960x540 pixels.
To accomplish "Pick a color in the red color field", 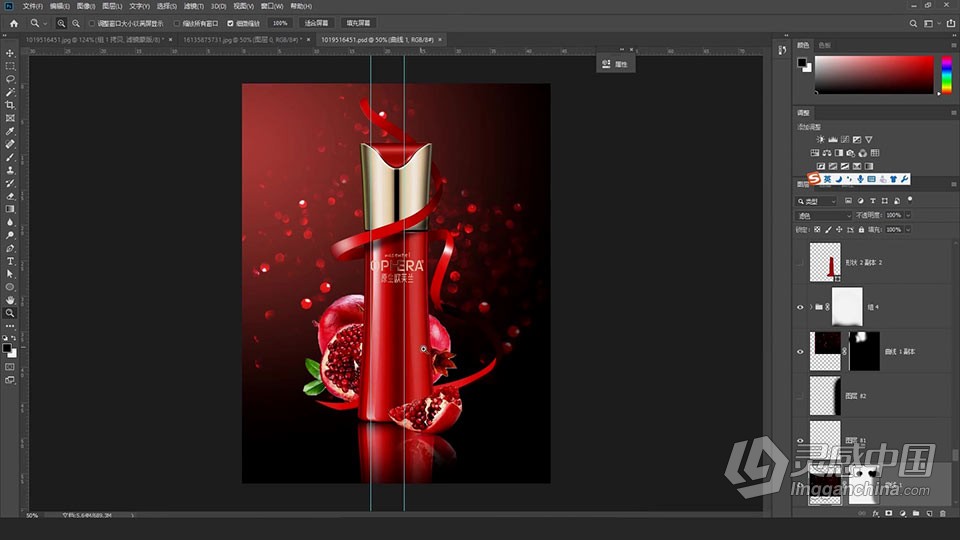I will click(874, 75).
